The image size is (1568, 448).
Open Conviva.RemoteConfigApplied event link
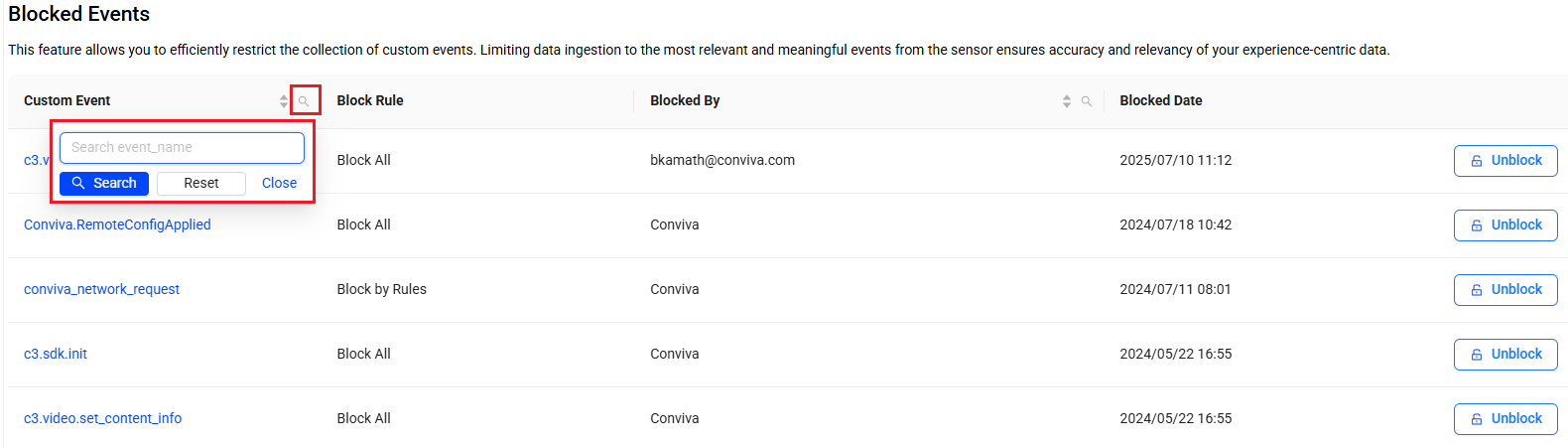[x=117, y=225]
